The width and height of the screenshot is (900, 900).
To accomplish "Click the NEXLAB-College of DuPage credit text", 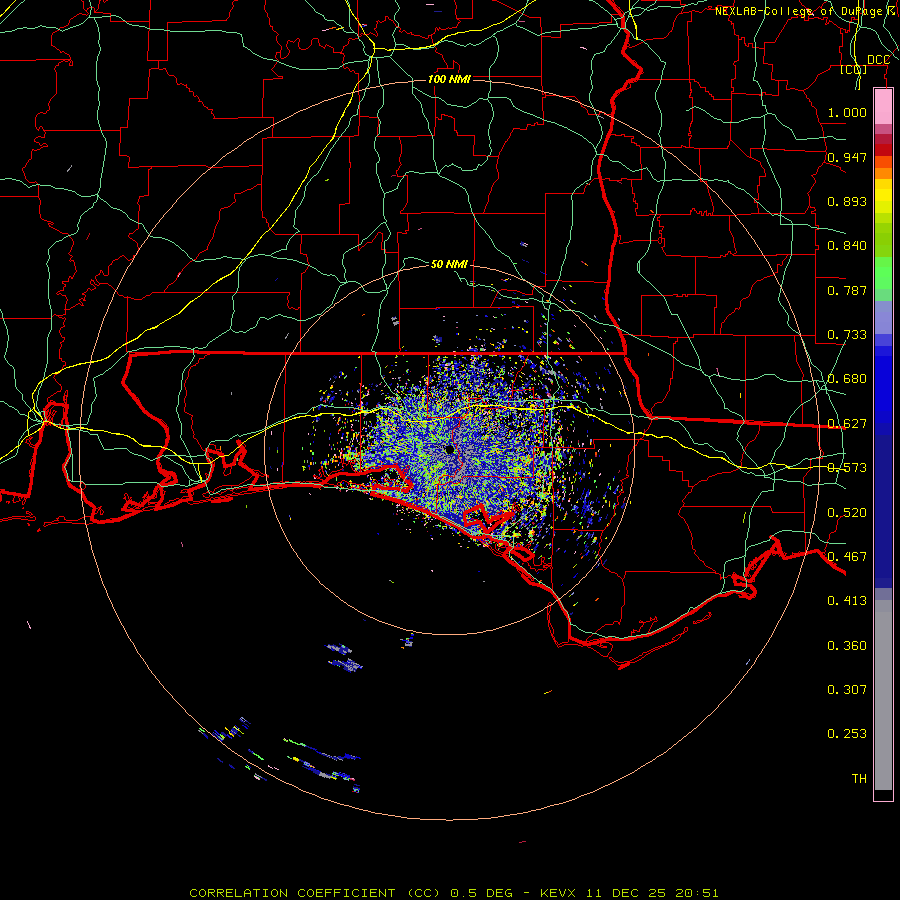I will tap(798, 11).
